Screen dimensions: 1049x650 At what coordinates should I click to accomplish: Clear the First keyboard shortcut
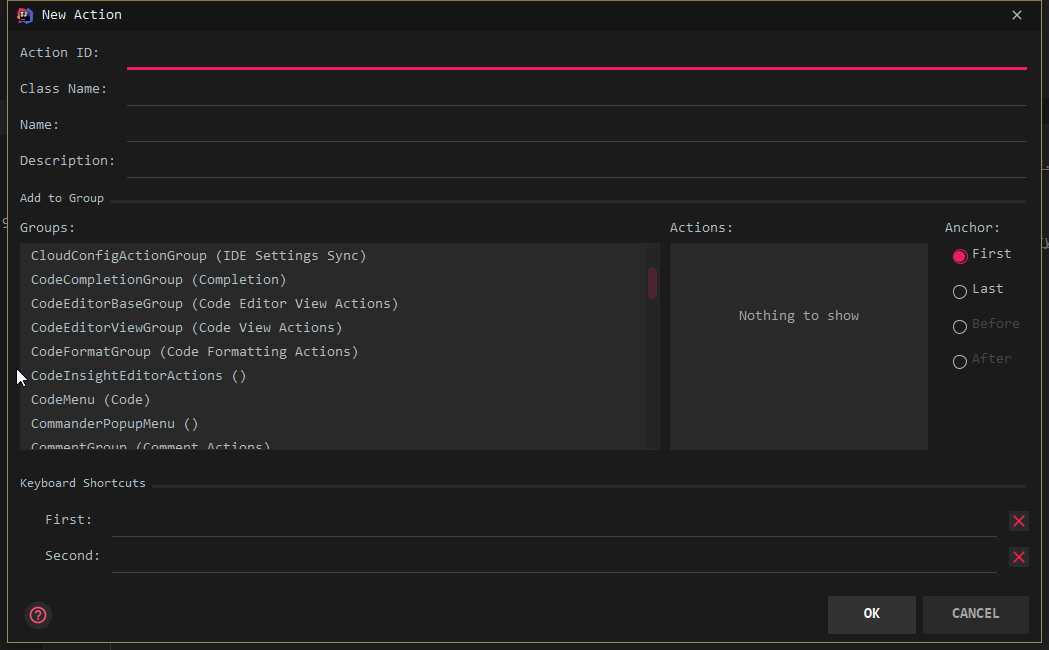coord(1018,520)
